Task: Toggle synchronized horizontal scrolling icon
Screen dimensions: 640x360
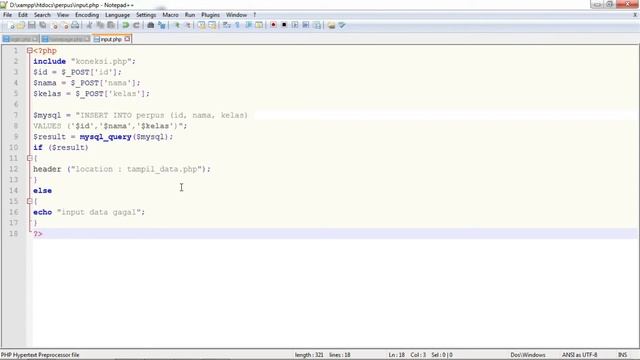Action: 212,25
